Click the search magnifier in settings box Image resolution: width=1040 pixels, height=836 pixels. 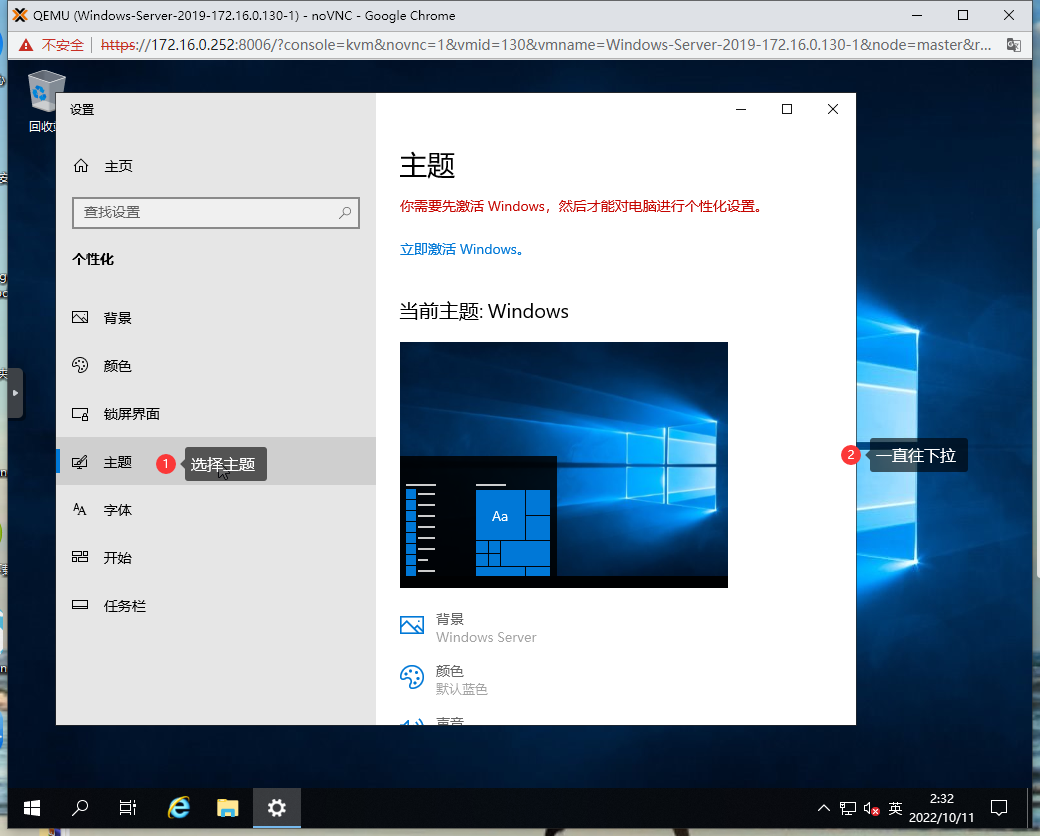pyautogui.click(x=345, y=213)
